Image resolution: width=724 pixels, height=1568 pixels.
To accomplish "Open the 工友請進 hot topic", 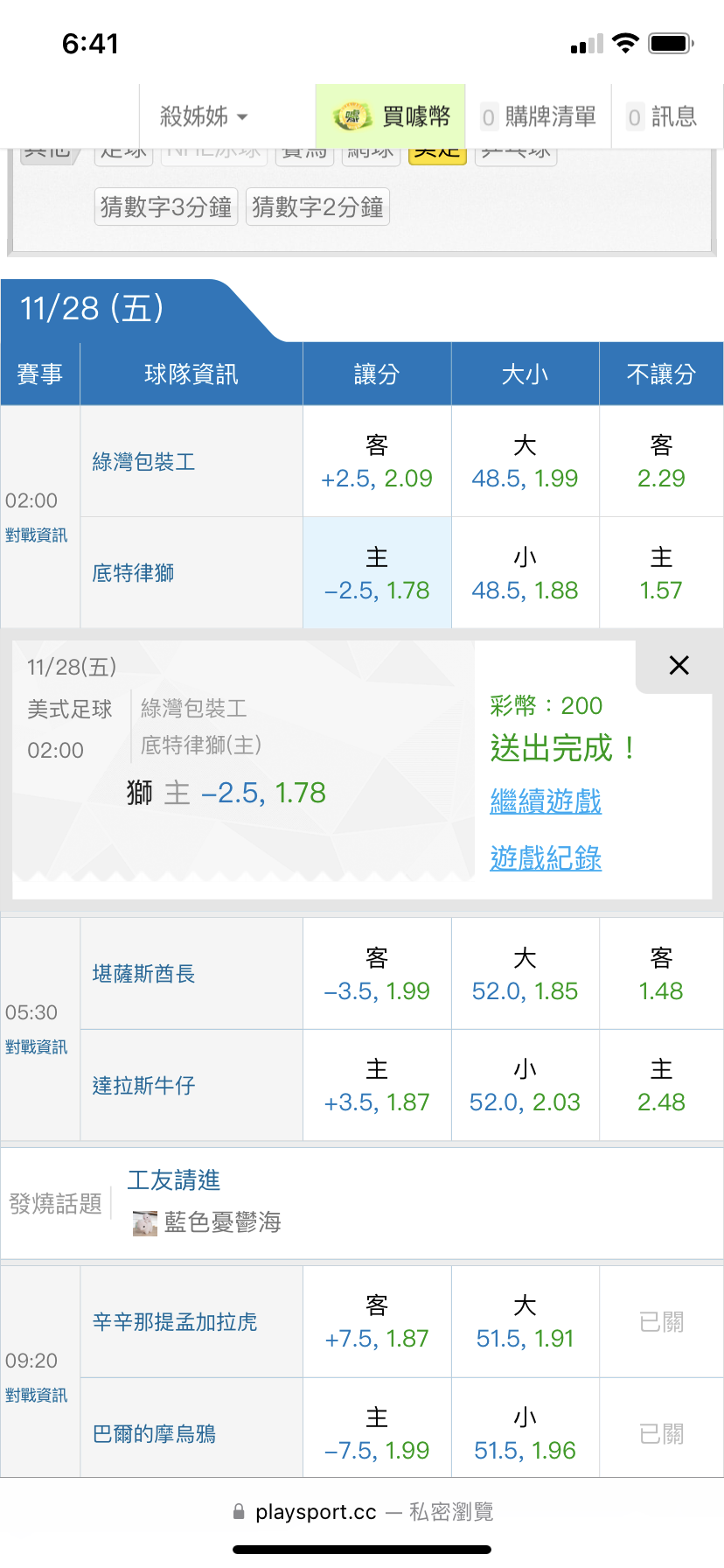I will click(x=174, y=1180).
